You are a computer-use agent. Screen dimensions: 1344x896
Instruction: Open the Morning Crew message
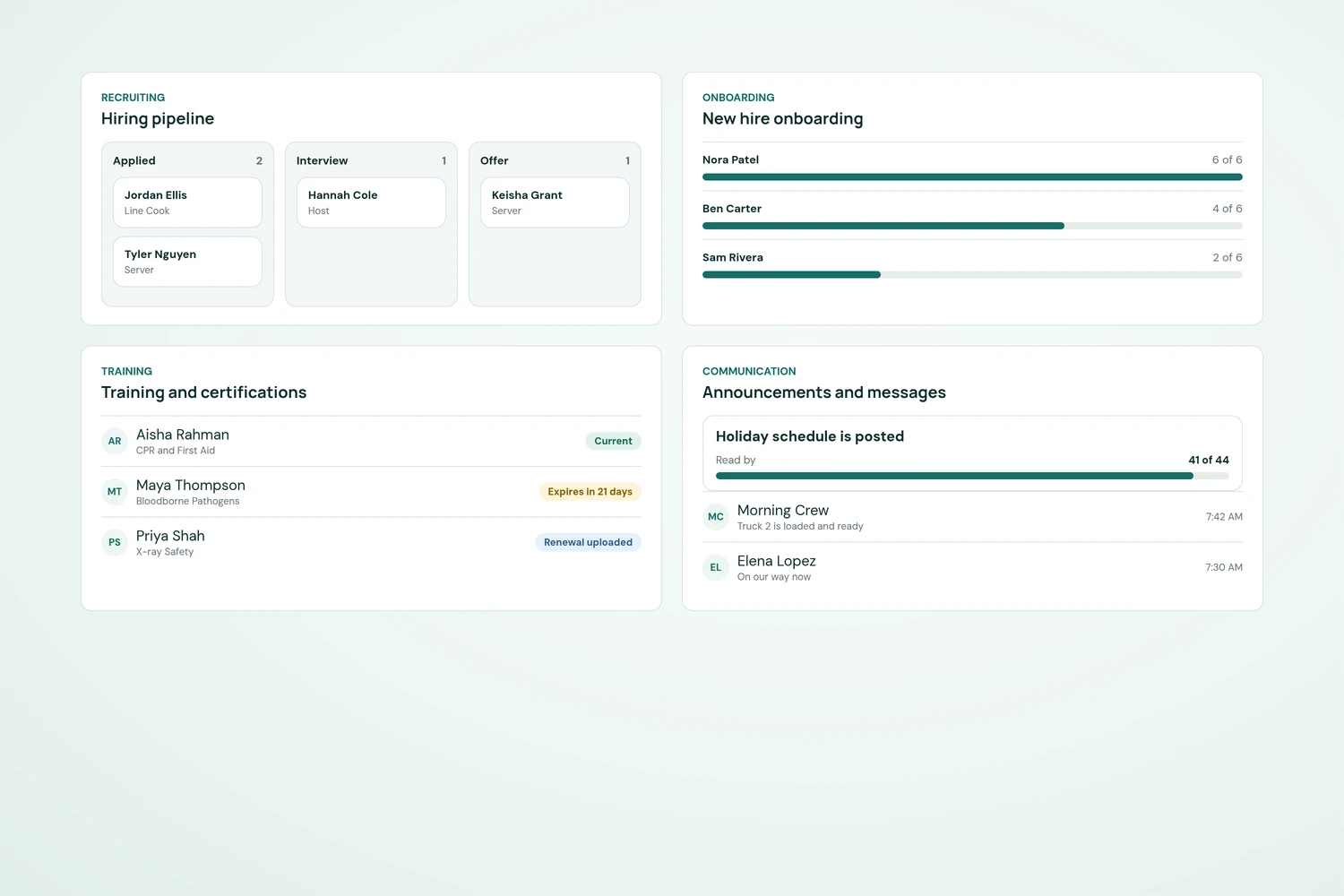point(972,517)
